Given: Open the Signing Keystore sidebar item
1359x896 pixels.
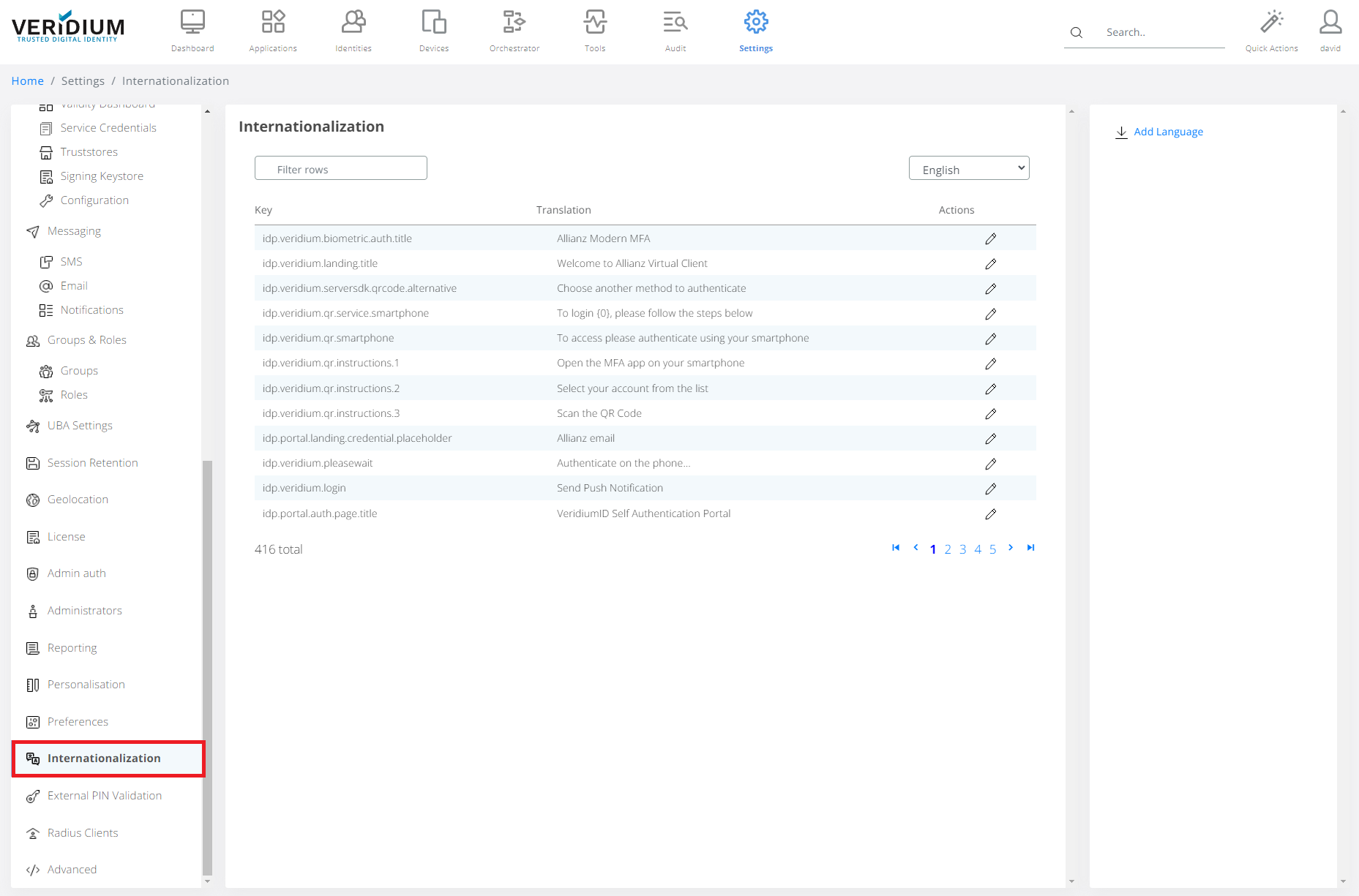Looking at the screenshot, I should (x=102, y=176).
